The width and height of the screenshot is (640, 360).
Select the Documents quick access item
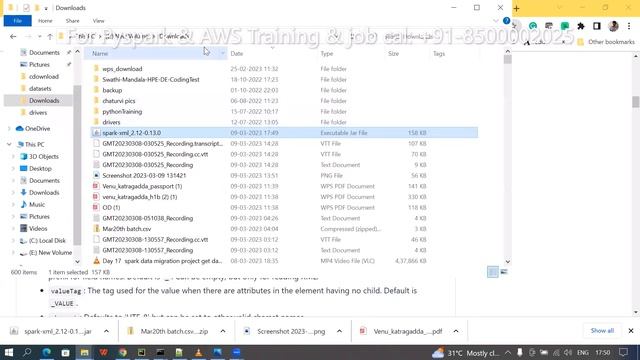point(44,53)
